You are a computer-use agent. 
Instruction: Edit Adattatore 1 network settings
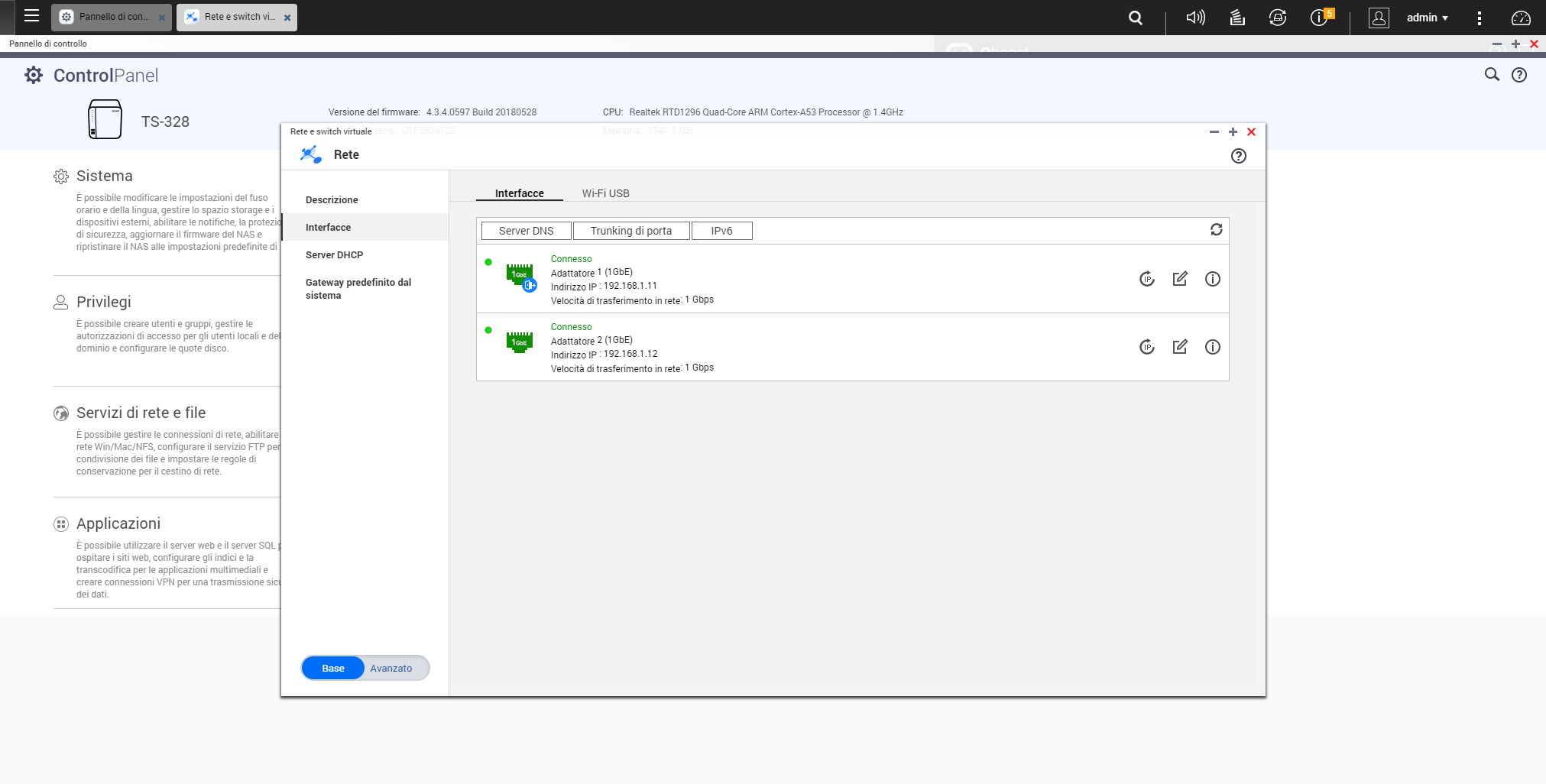pos(1180,279)
